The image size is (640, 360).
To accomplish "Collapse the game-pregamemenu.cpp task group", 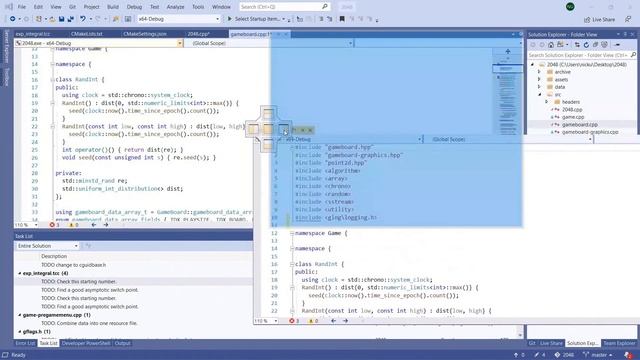I will 20,315.
